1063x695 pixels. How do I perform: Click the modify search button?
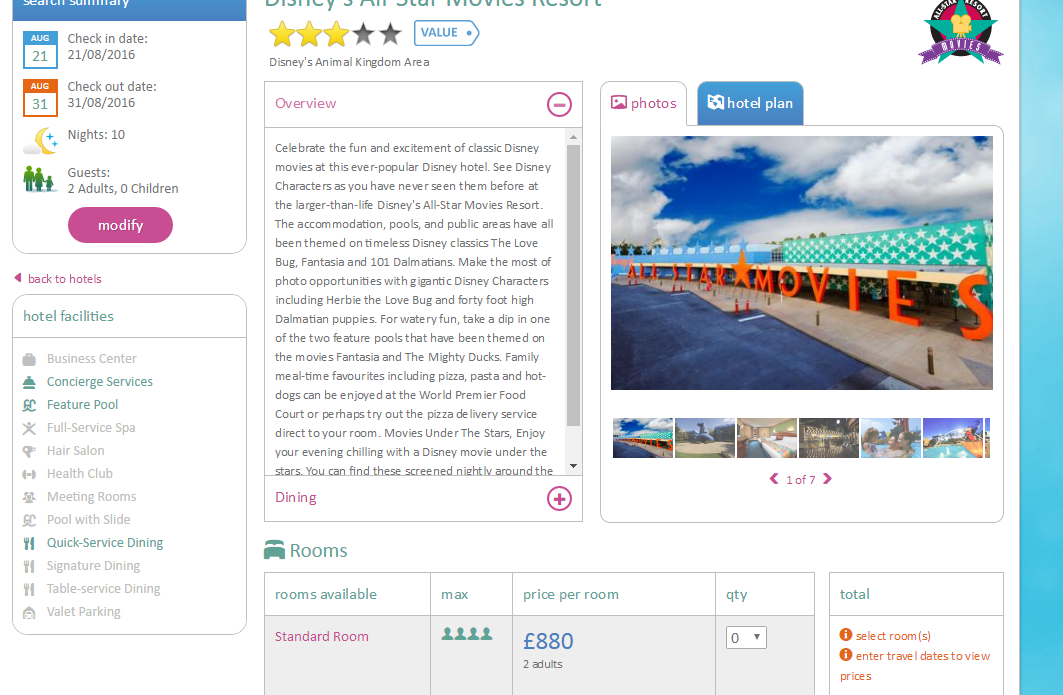coord(120,225)
